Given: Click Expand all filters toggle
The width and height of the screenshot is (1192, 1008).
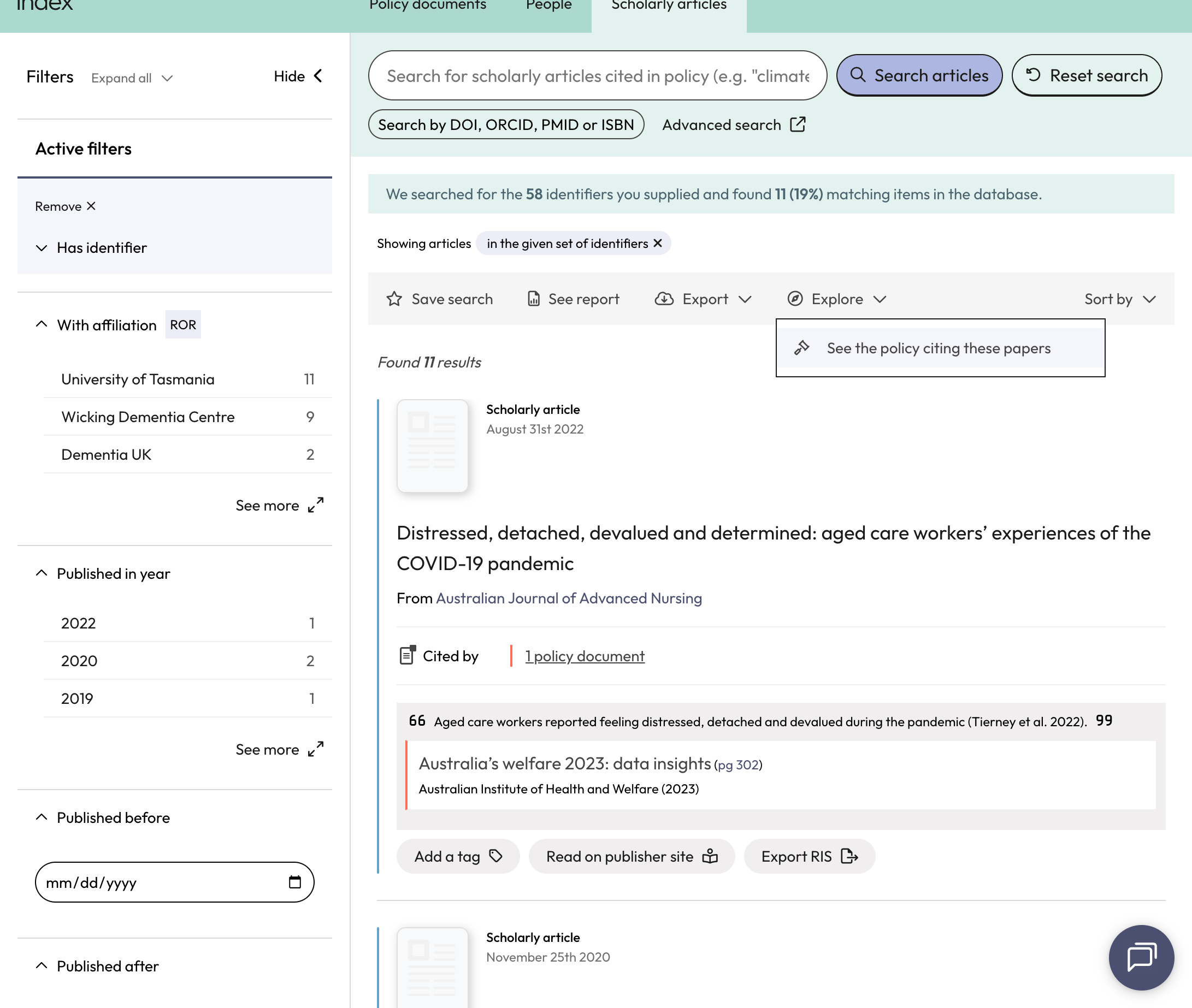Looking at the screenshot, I should pyautogui.click(x=132, y=78).
